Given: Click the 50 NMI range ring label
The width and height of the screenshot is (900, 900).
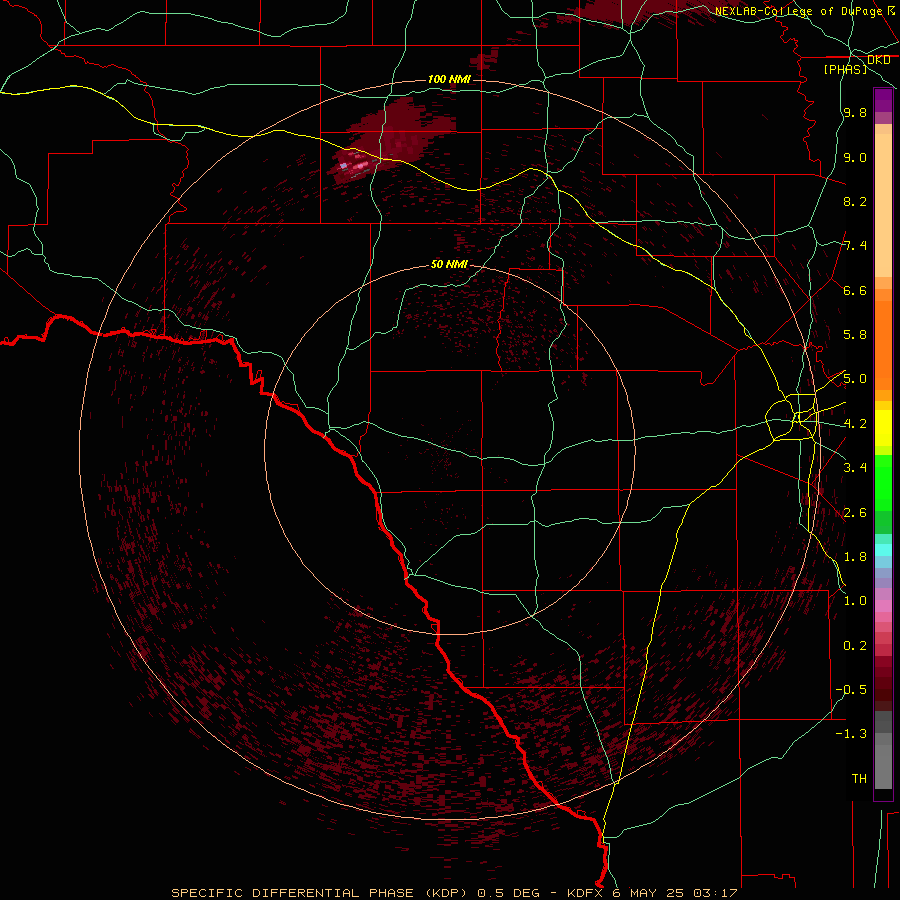Looking at the screenshot, I should point(449,264).
